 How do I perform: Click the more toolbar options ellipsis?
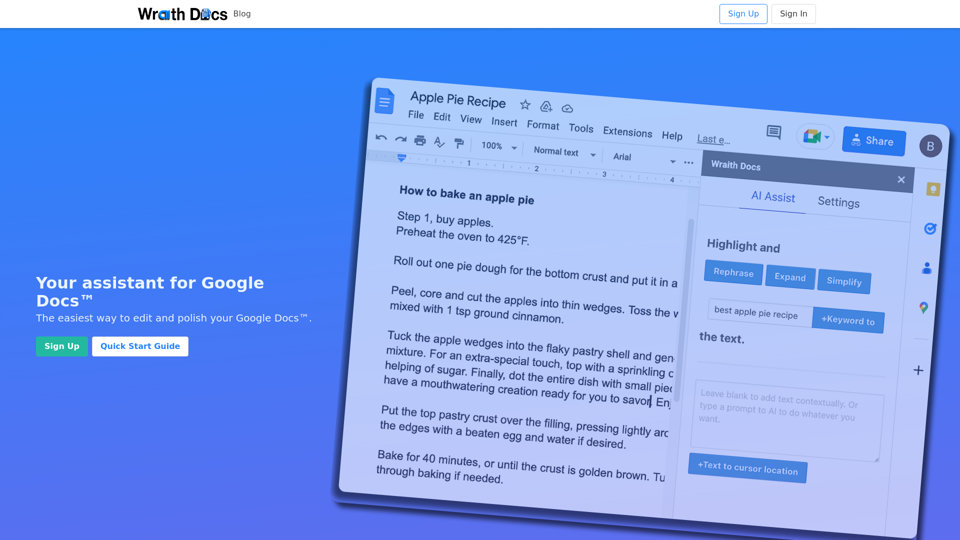(x=689, y=162)
